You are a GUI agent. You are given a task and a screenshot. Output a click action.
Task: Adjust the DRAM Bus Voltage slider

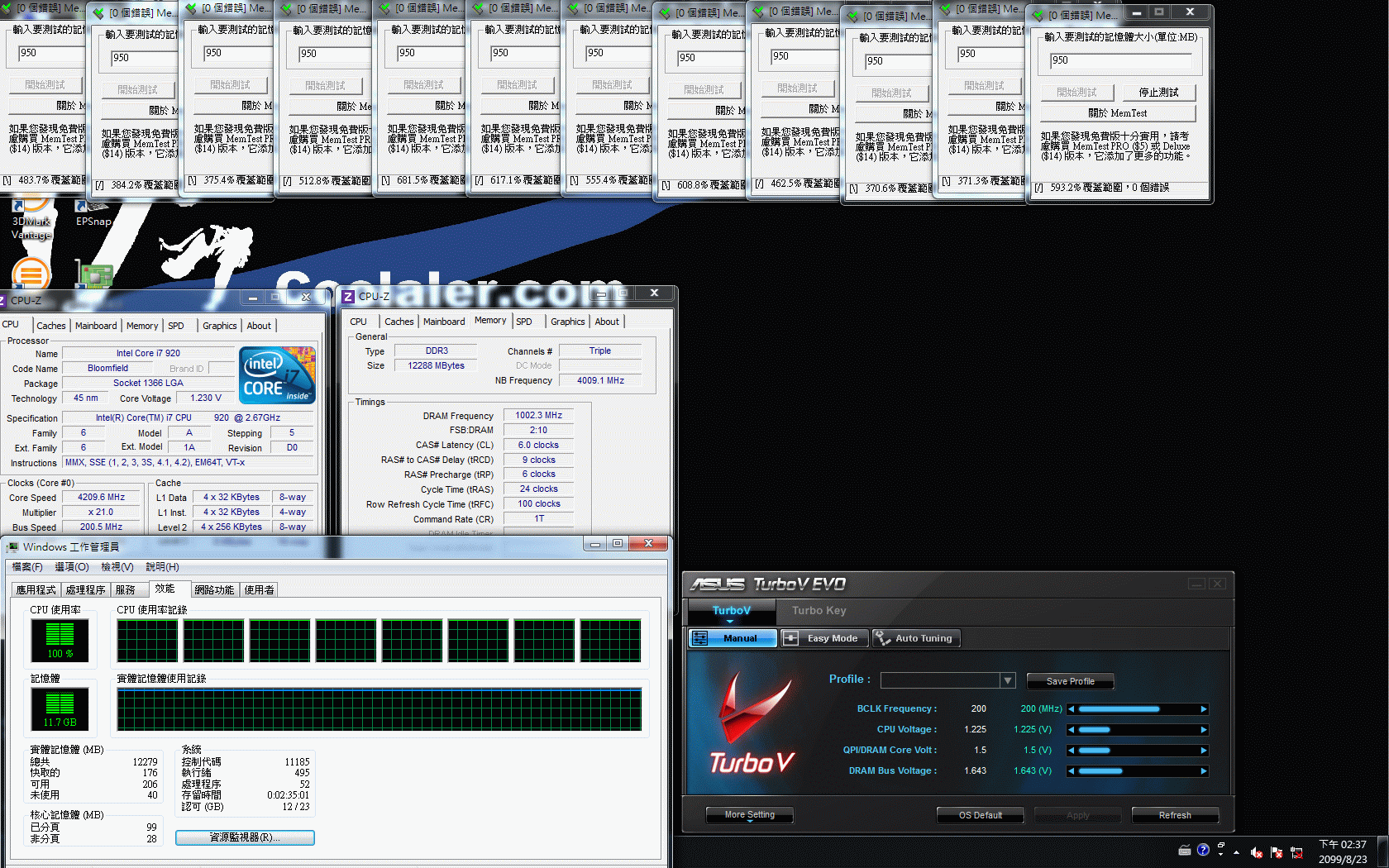tap(1138, 771)
